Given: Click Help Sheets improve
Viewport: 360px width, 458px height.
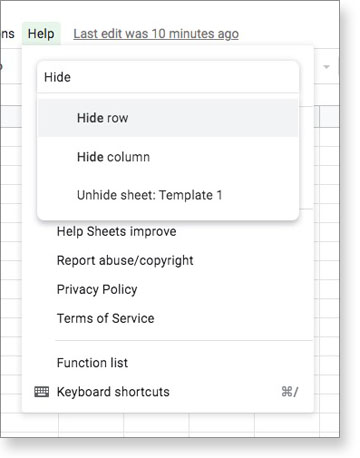Looking at the screenshot, I should [x=116, y=231].
